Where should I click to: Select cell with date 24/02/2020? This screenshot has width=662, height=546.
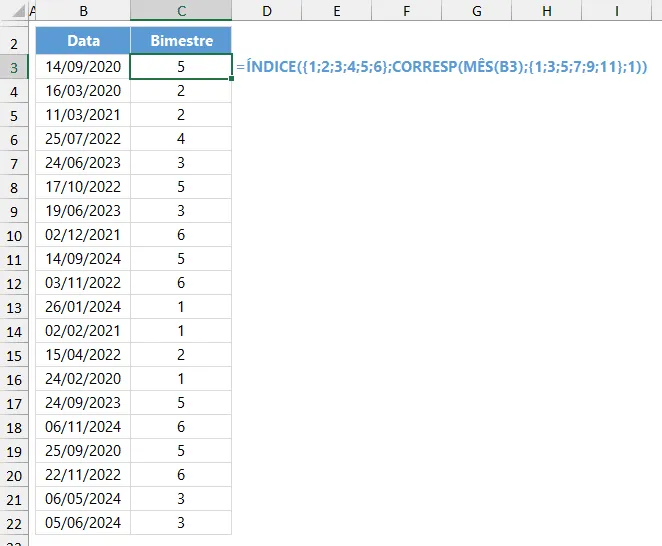coord(83,379)
